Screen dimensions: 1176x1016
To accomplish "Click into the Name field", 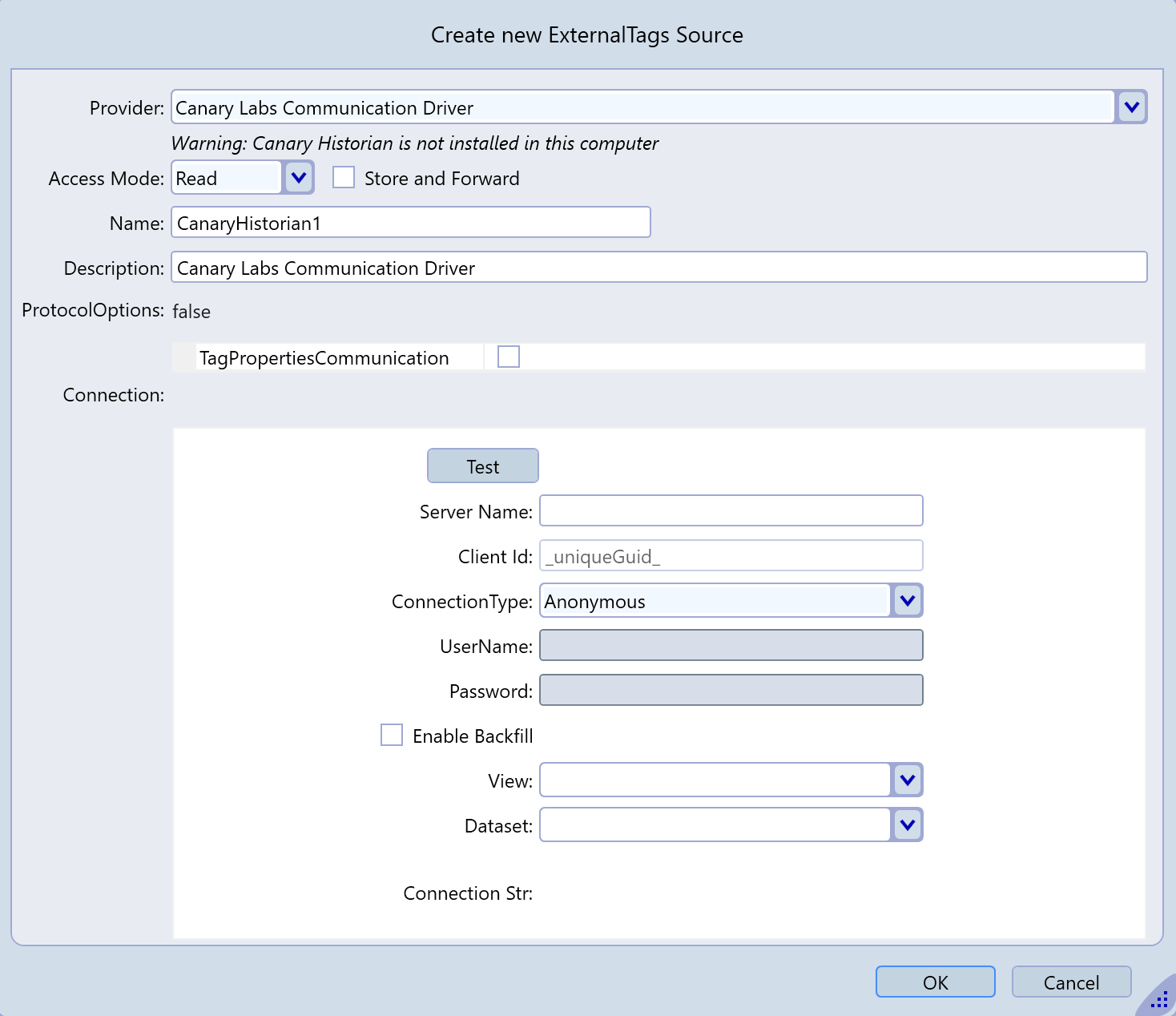I will click(x=410, y=223).
